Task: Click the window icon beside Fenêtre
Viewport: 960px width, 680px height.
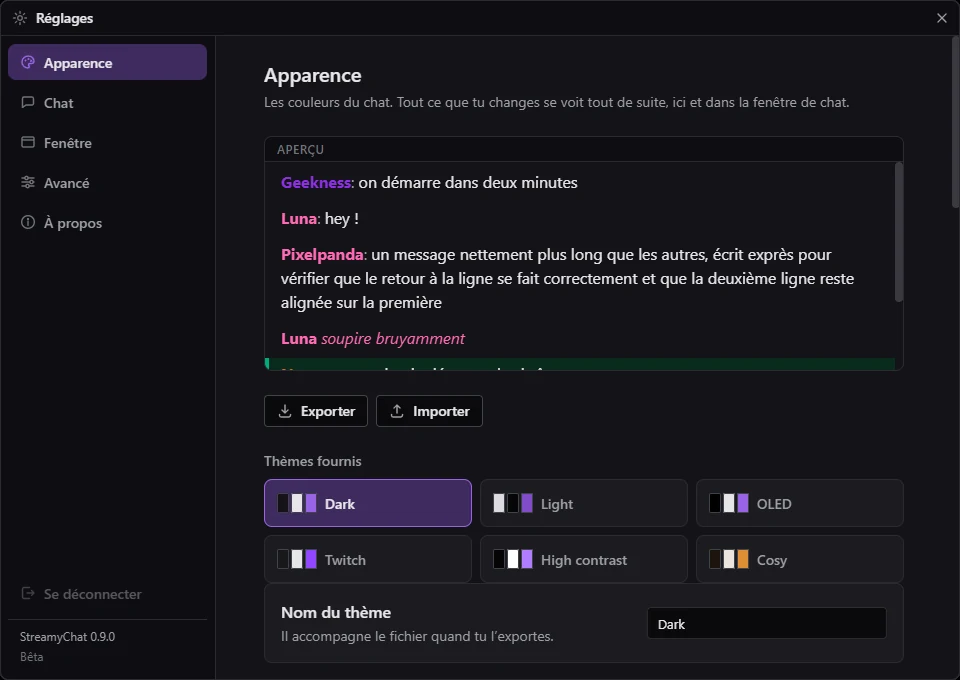Action: pos(28,142)
